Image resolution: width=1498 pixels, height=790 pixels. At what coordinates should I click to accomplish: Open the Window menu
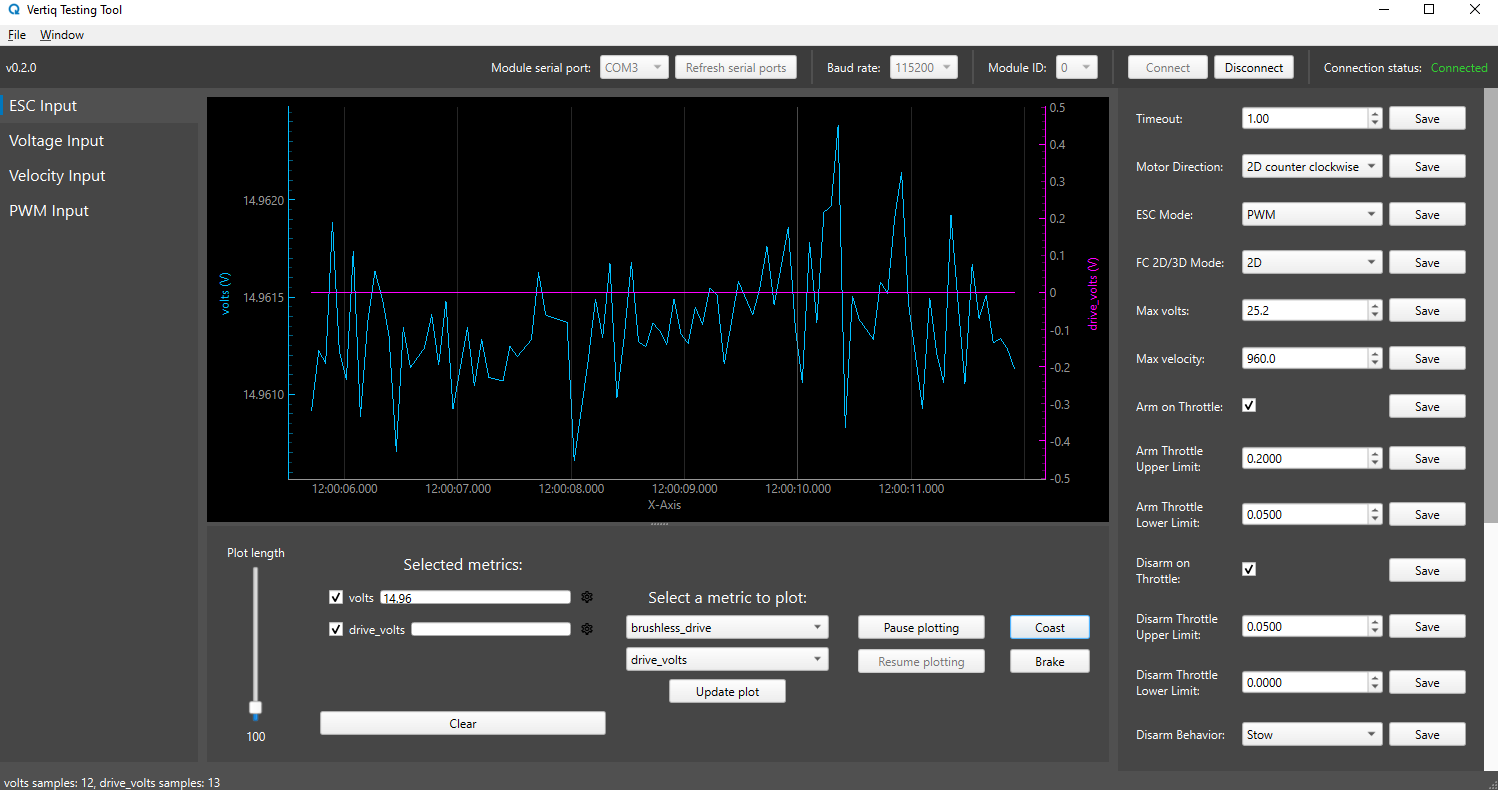[x=62, y=35]
